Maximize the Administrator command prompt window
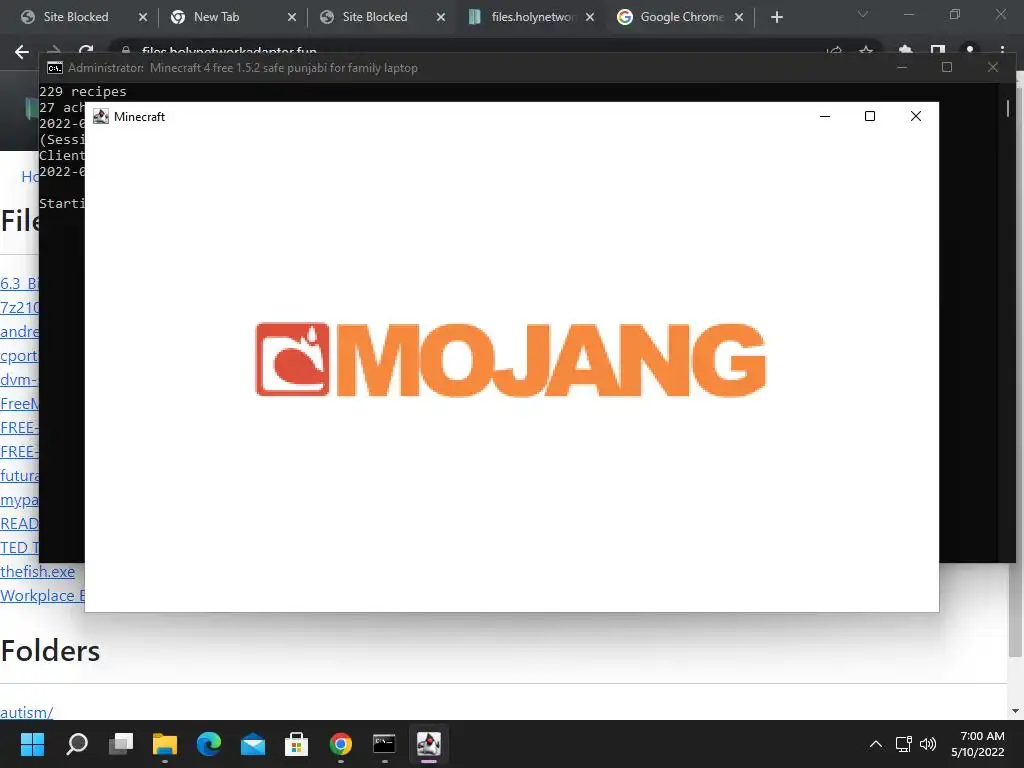Viewport: 1024px width, 768px height. (947, 67)
